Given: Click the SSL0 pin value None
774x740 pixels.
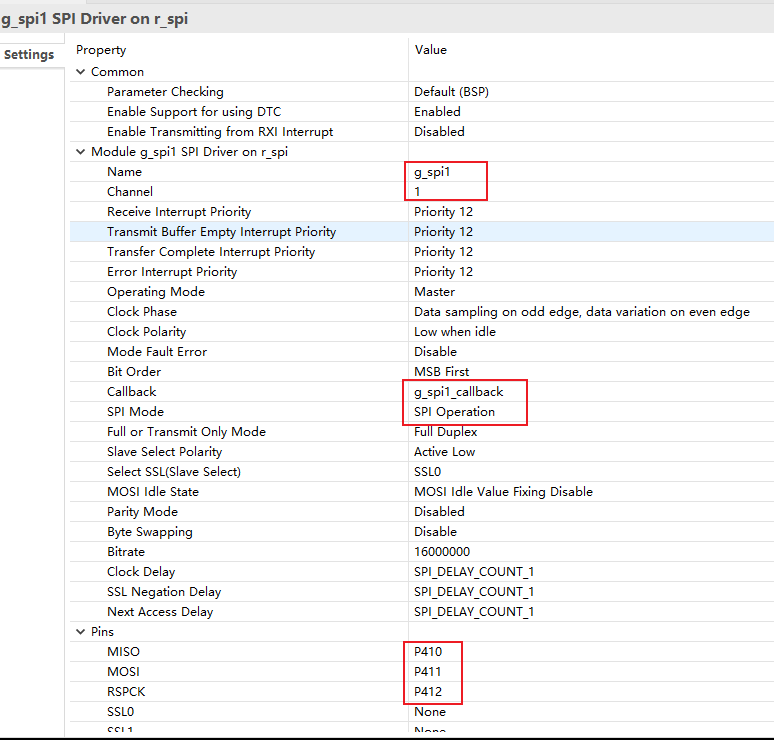Looking at the screenshot, I should pos(430,712).
